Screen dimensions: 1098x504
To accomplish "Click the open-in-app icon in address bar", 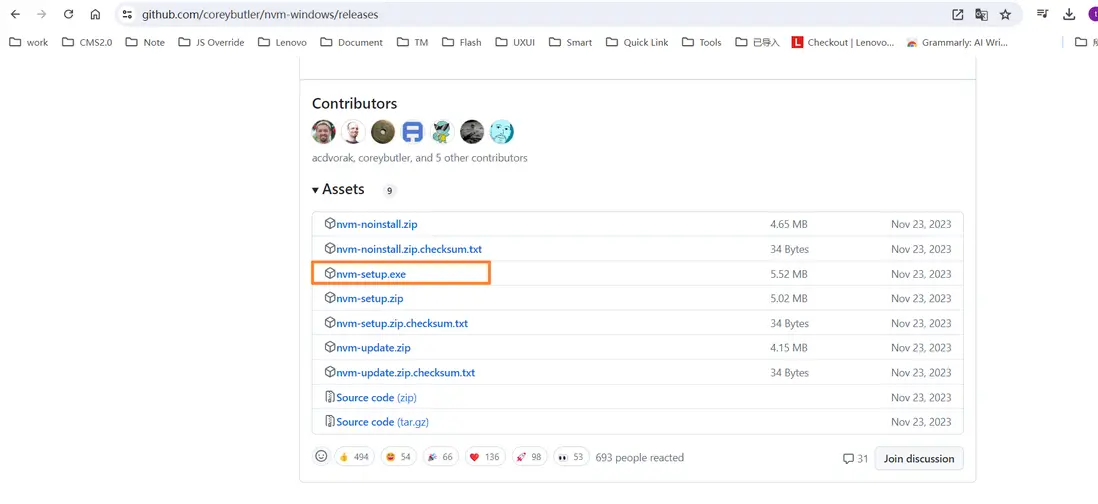I will (957, 14).
